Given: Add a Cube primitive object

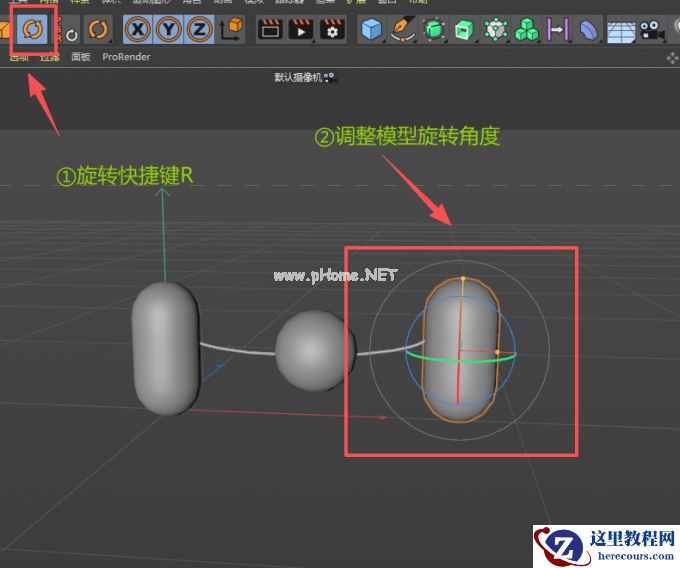Looking at the screenshot, I should [372, 29].
